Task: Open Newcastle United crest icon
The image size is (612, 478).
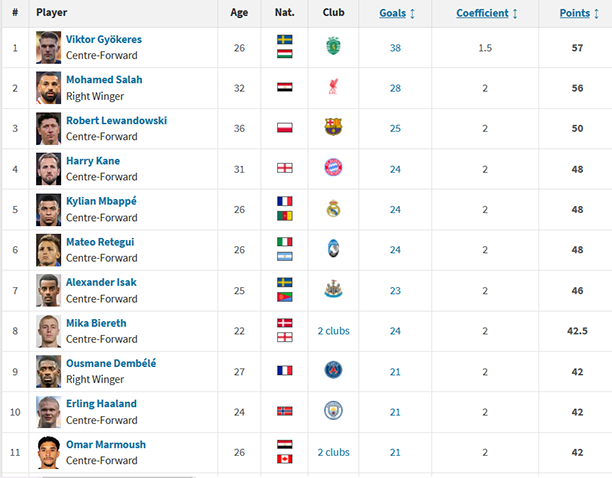Action: (334, 290)
